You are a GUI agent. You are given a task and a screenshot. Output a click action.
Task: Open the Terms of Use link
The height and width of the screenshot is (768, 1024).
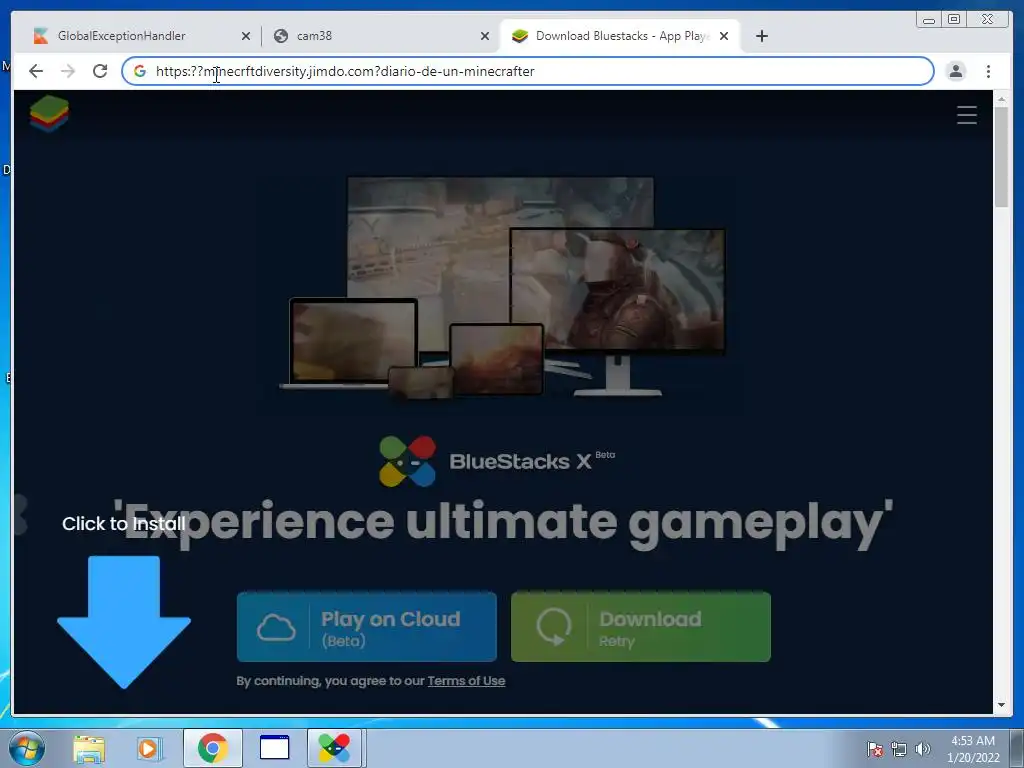click(466, 680)
